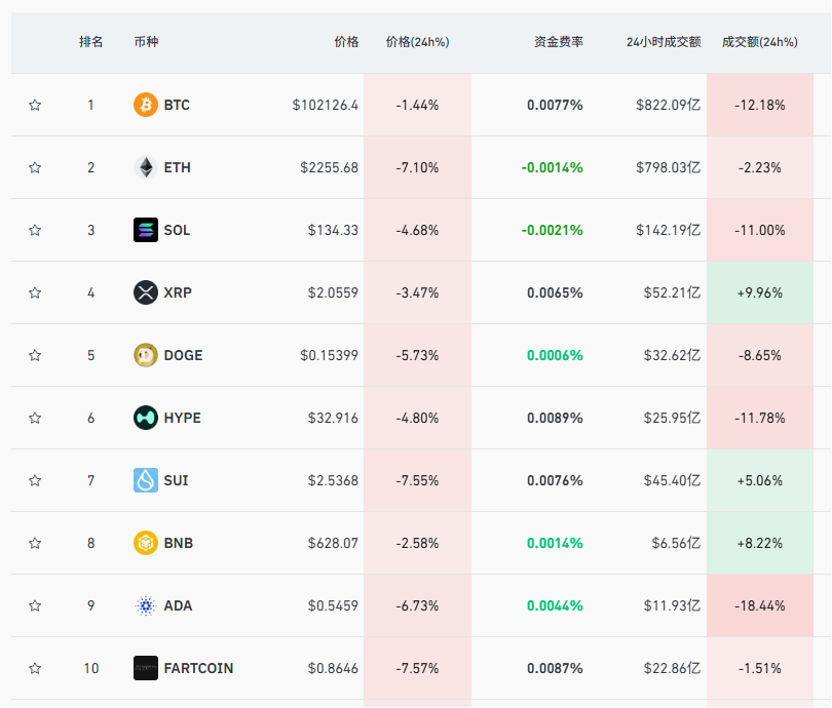Viewport: 832px width, 708px height.
Task: Sort by 24小时成交额 column header
Action: 663,42
